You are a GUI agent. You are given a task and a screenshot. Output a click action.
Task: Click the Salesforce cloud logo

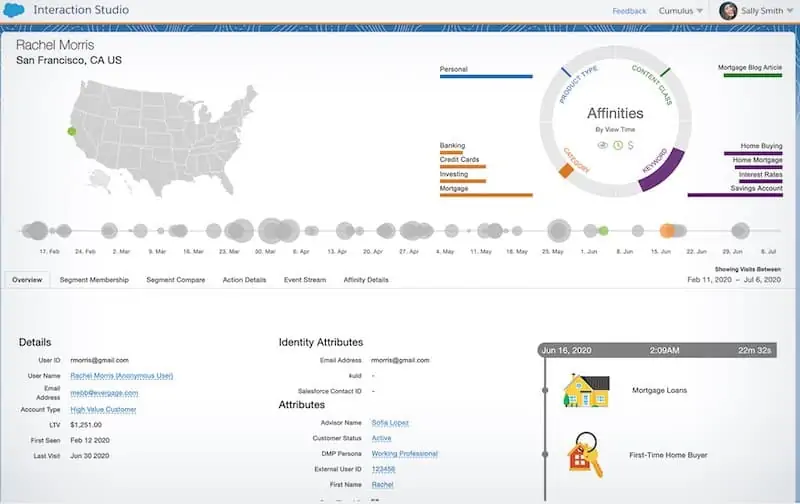[x=13, y=10]
